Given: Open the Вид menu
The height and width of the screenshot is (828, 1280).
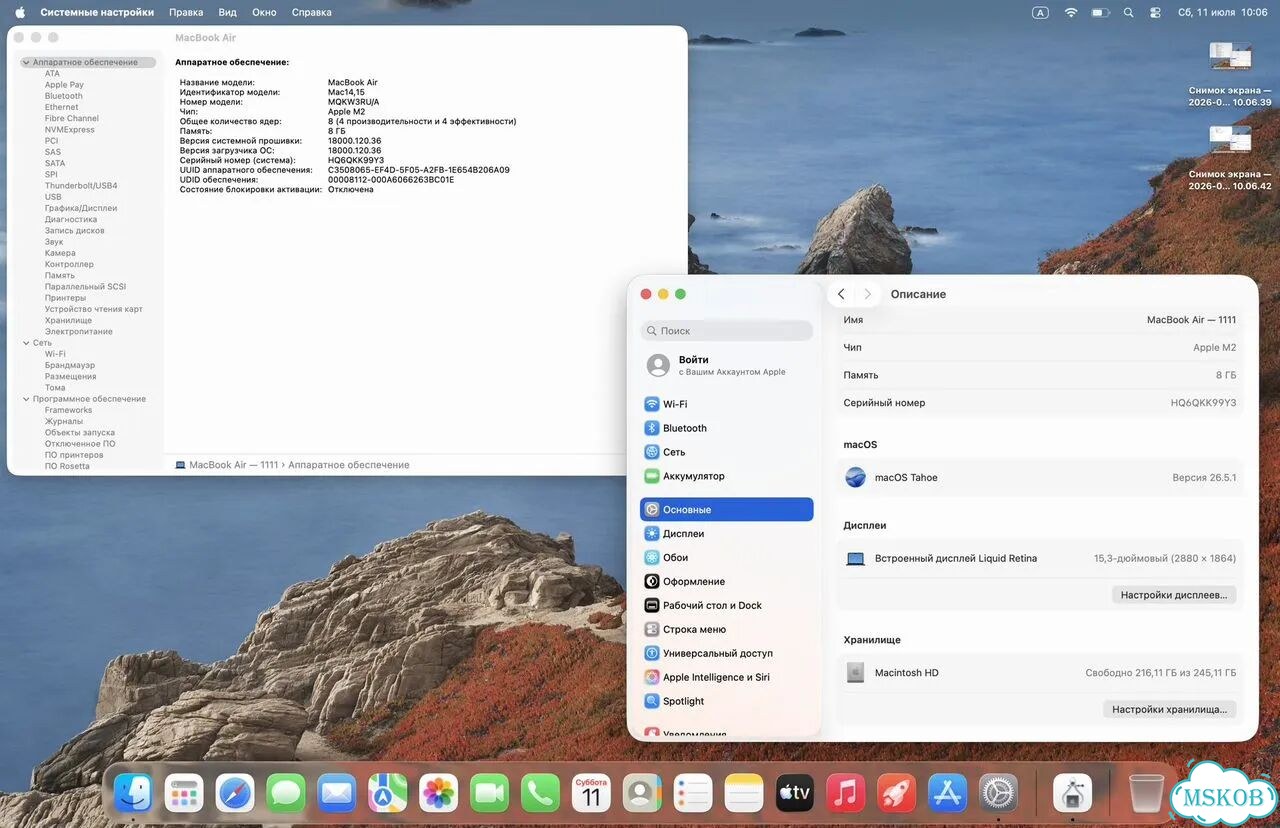Looking at the screenshot, I should pyautogui.click(x=227, y=12).
